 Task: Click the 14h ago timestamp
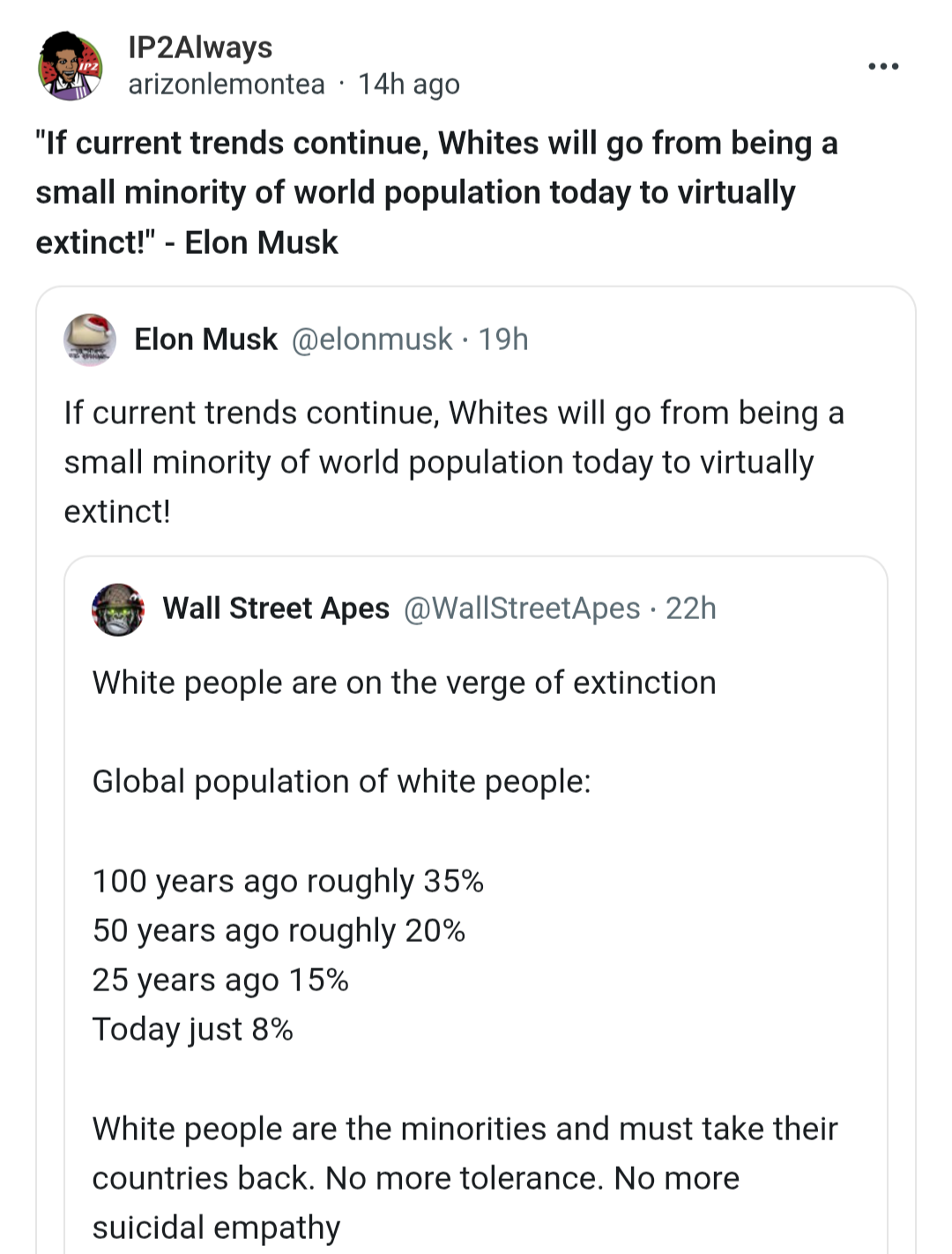(x=409, y=84)
